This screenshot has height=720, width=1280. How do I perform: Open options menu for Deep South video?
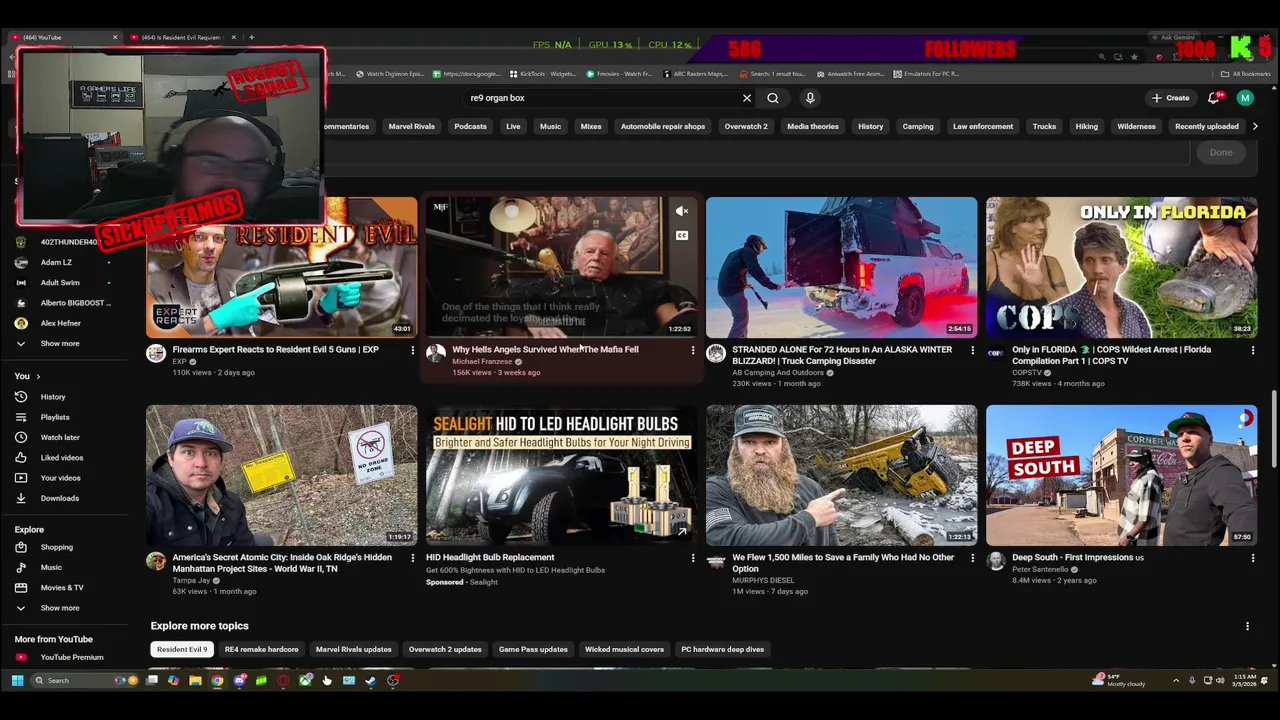(x=1252, y=558)
